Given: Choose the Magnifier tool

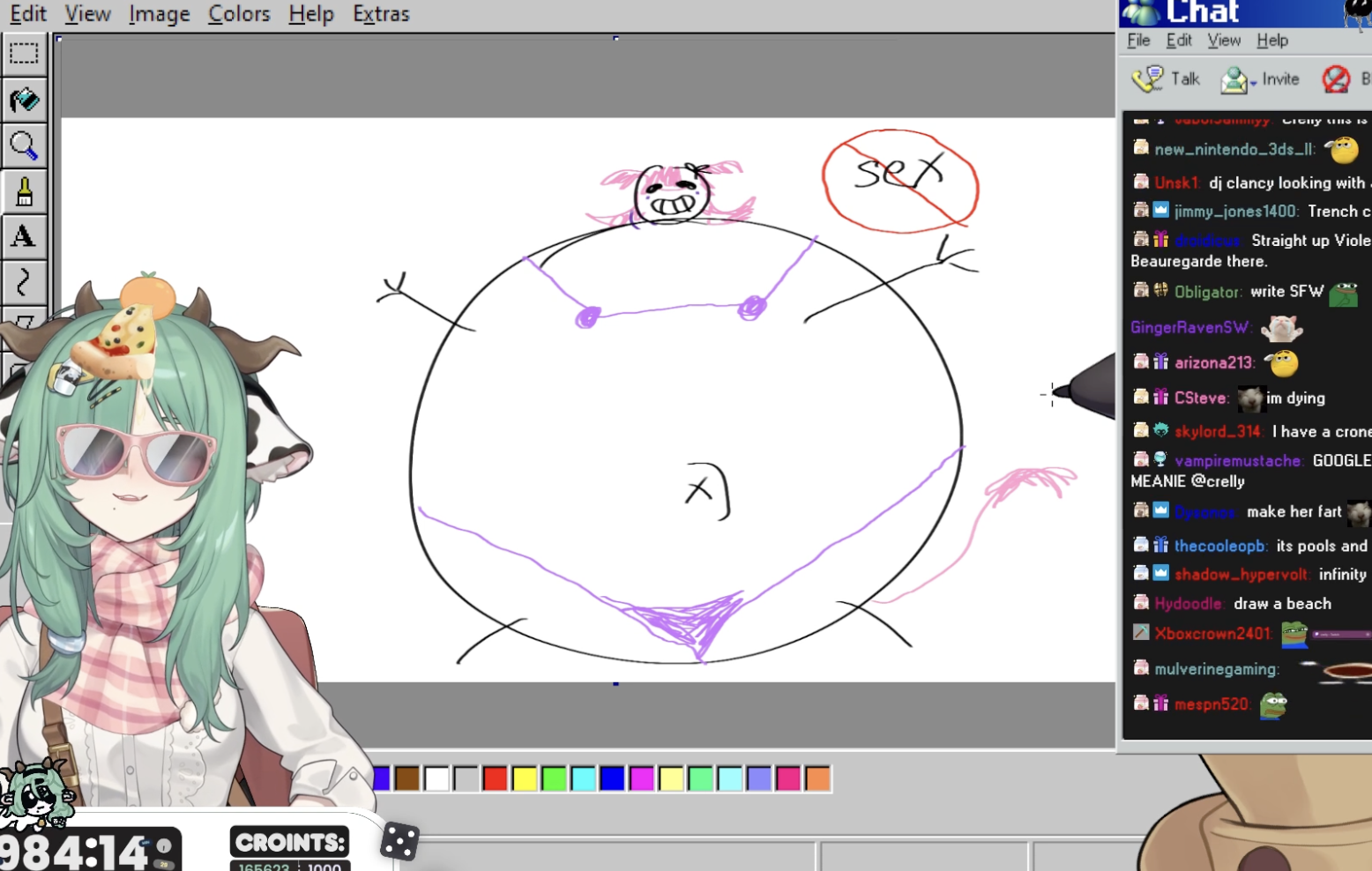Looking at the screenshot, I should click(24, 145).
